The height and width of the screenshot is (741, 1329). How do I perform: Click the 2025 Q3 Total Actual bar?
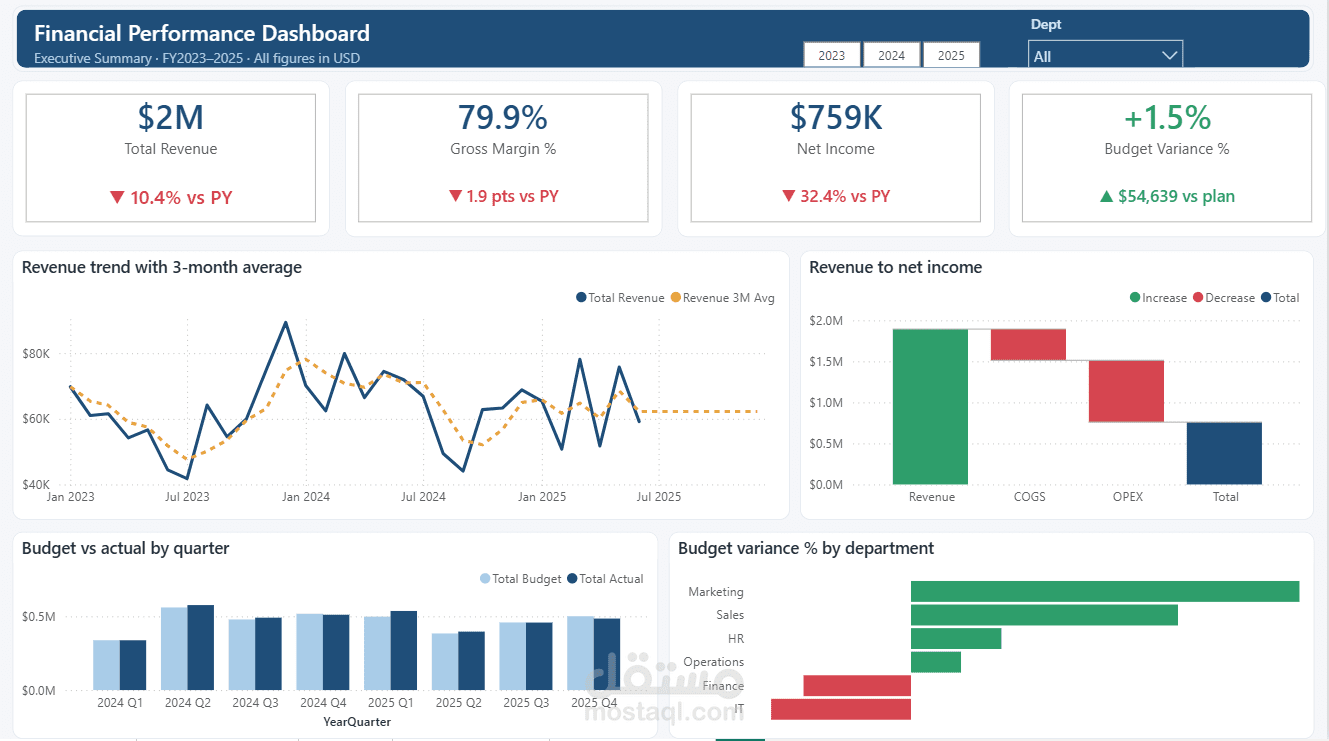coord(539,656)
